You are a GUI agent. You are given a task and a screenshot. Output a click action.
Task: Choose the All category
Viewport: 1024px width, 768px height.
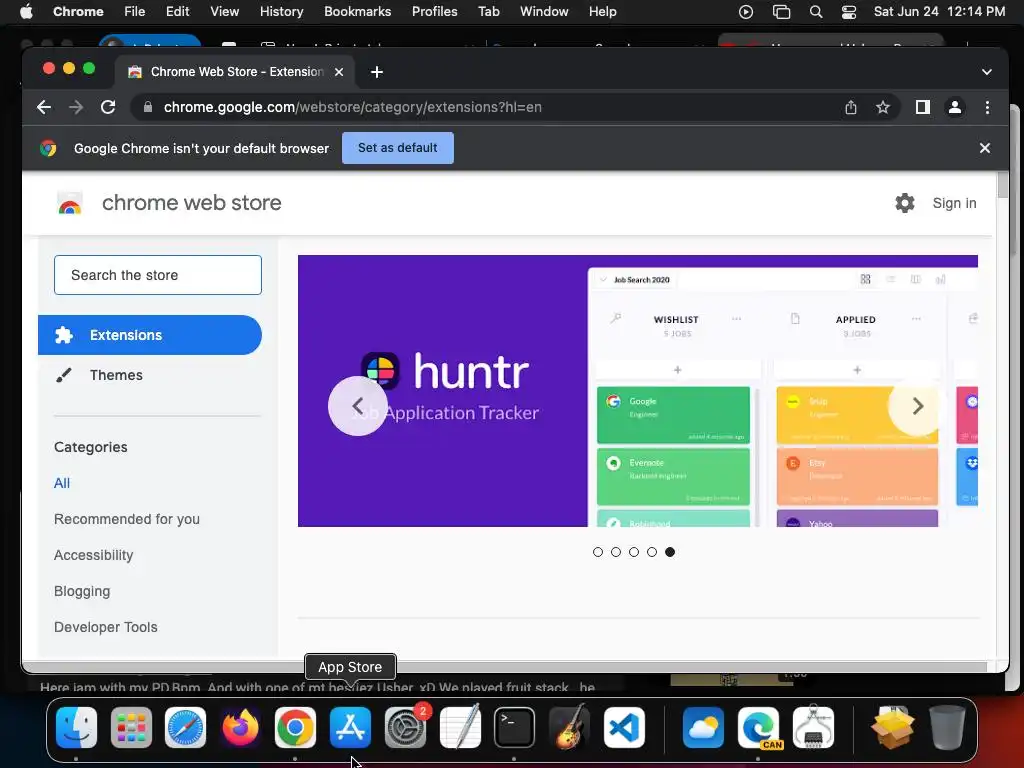[62, 483]
